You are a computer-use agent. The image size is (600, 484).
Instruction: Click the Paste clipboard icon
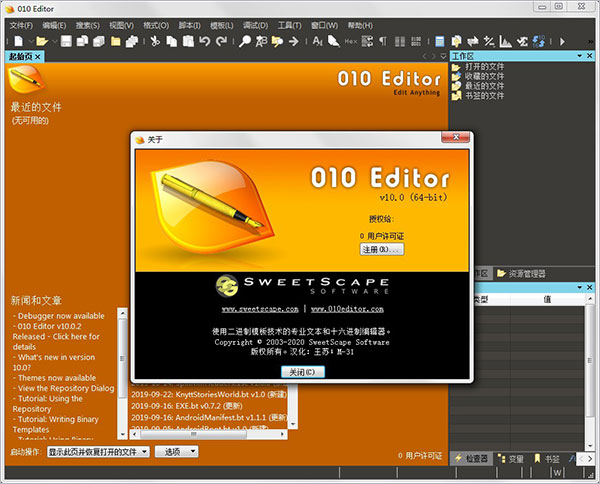point(188,41)
